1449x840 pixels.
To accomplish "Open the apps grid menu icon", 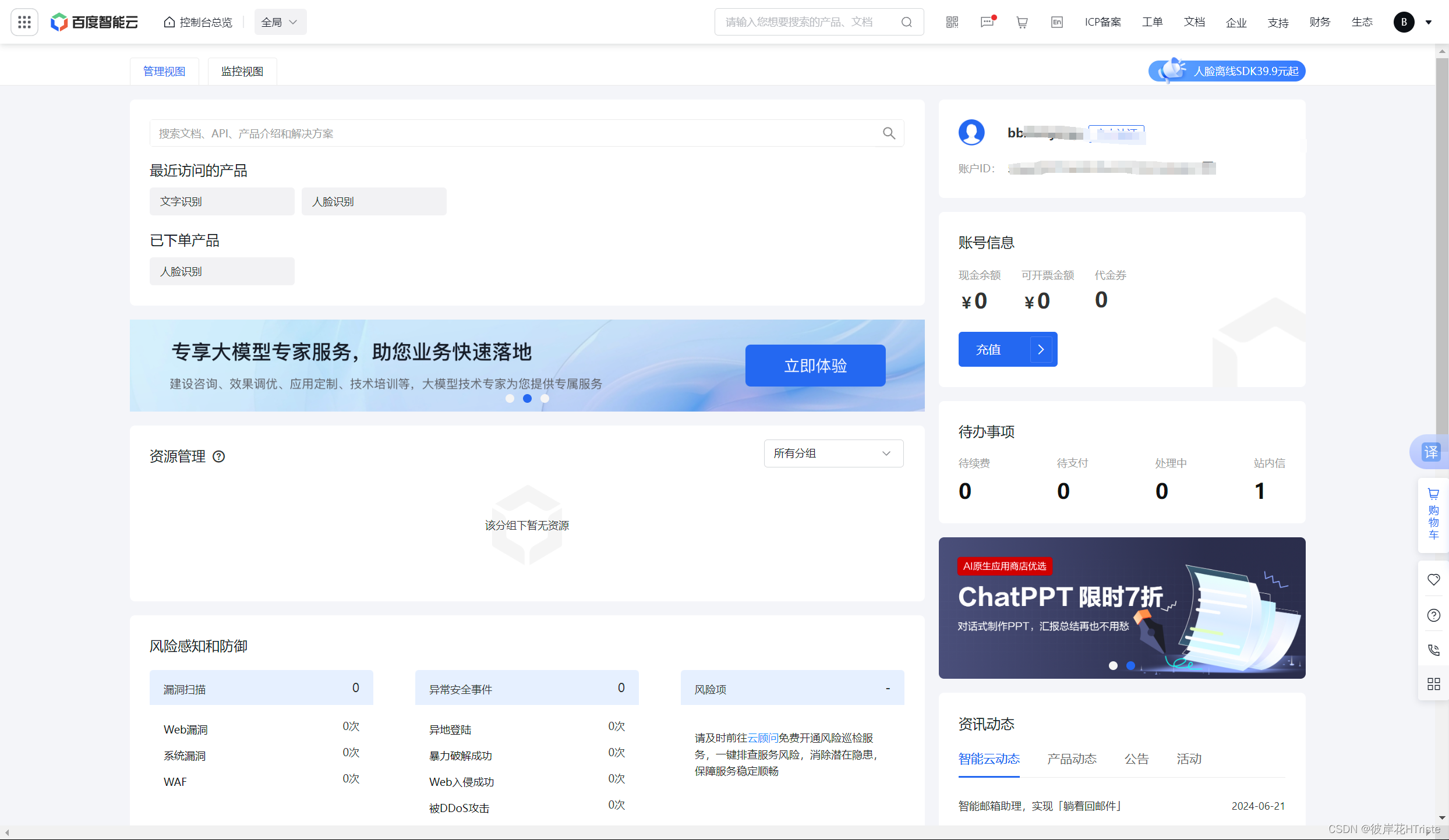I will [x=24, y=22].
